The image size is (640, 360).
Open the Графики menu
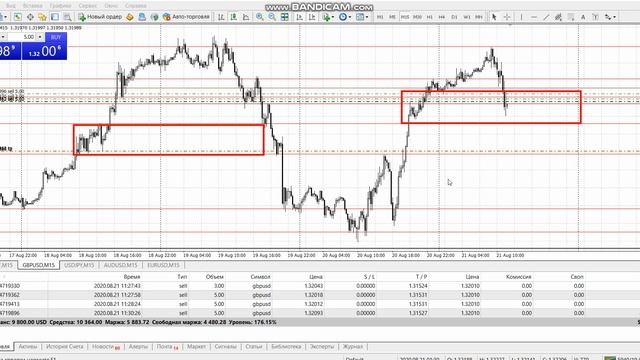pyautogui.click(x=60, y=6)
